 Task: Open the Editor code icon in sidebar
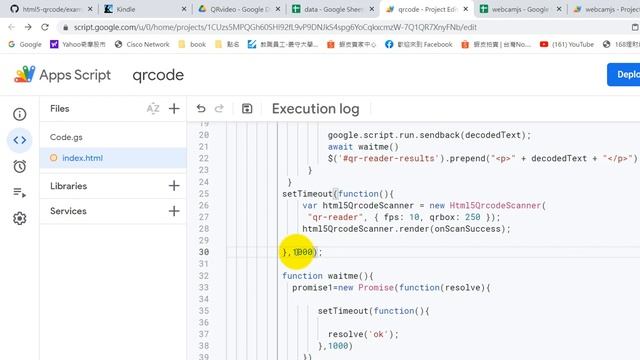click(x=20, y=140)
